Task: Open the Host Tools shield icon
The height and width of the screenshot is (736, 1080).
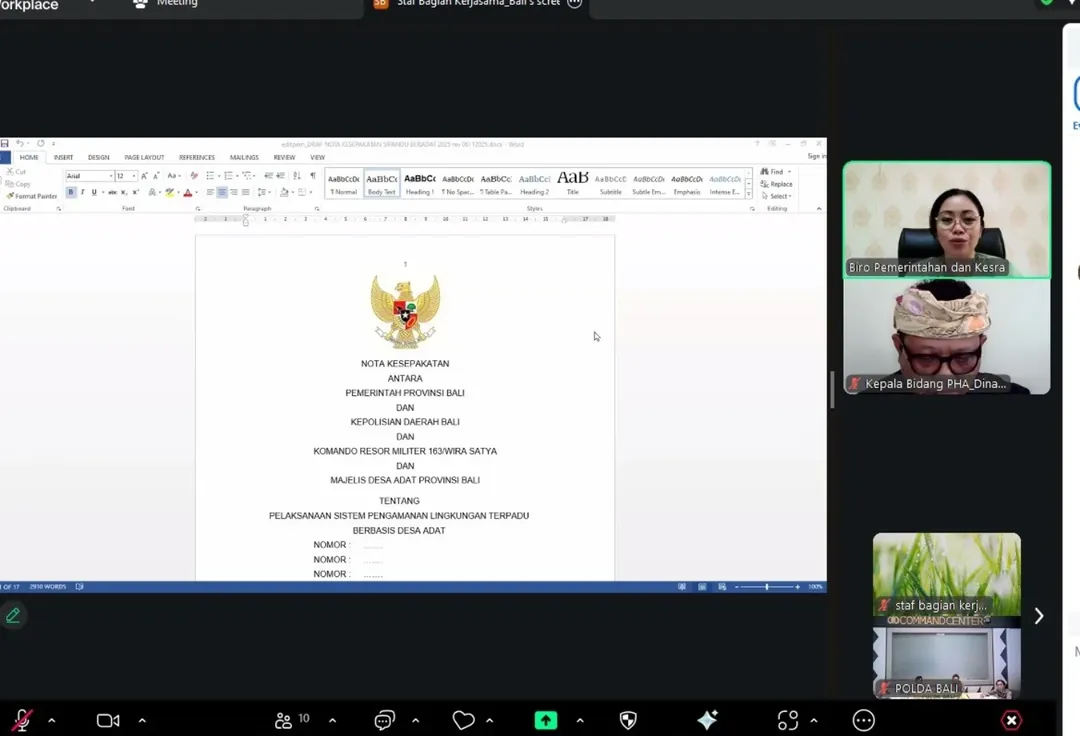Action: pos(628,720)
